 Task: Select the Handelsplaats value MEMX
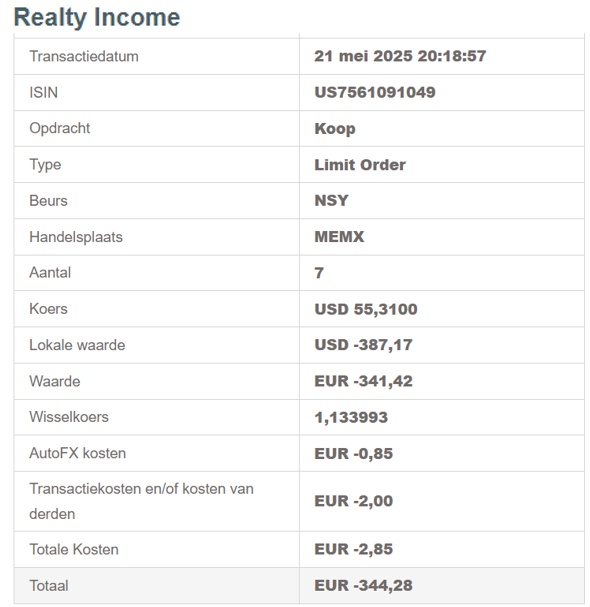[x=339, y=237]
